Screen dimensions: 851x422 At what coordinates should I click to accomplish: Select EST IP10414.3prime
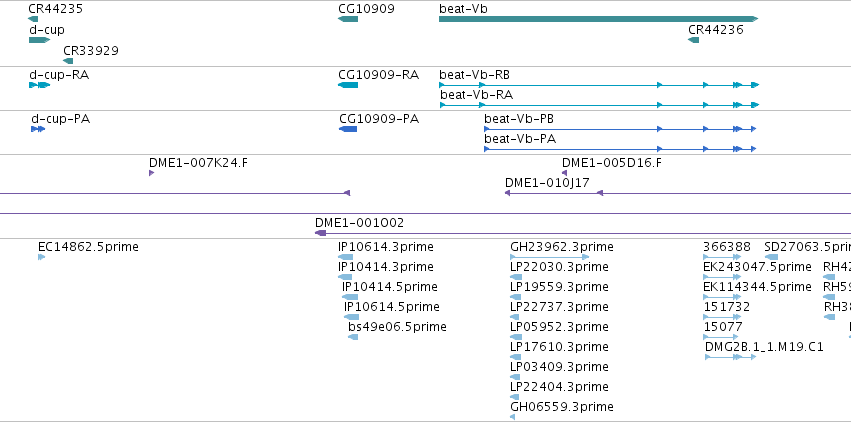[x=345, y=277]
